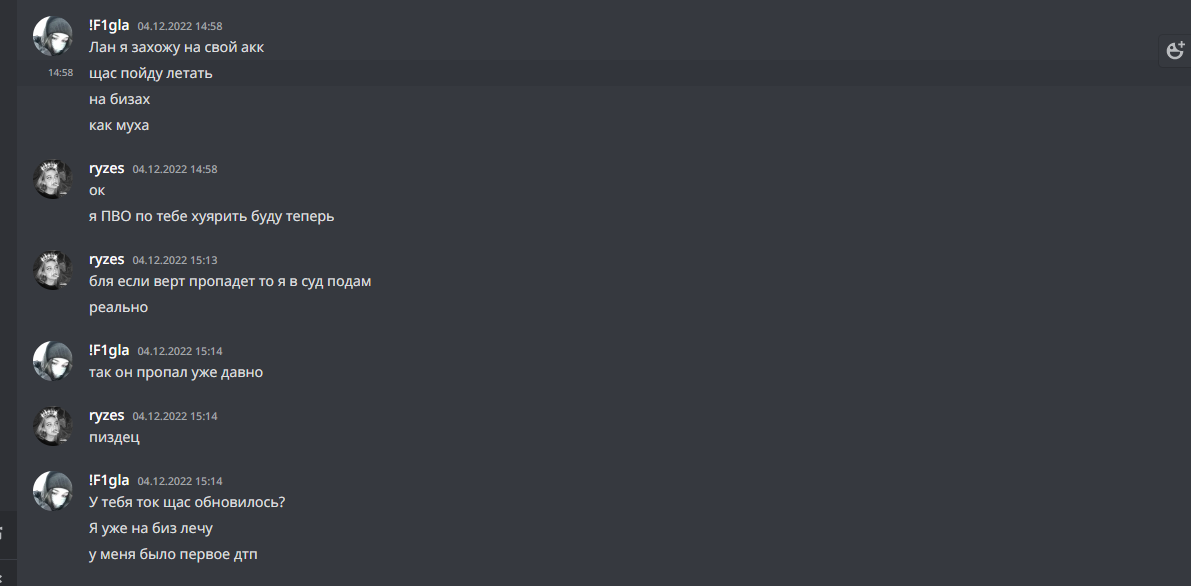The height and width of the screenshot is (586, 1191).
Task: Click username !F1gla above "Лан я захожу на свой акк"
Action: [x=109, y=25]
